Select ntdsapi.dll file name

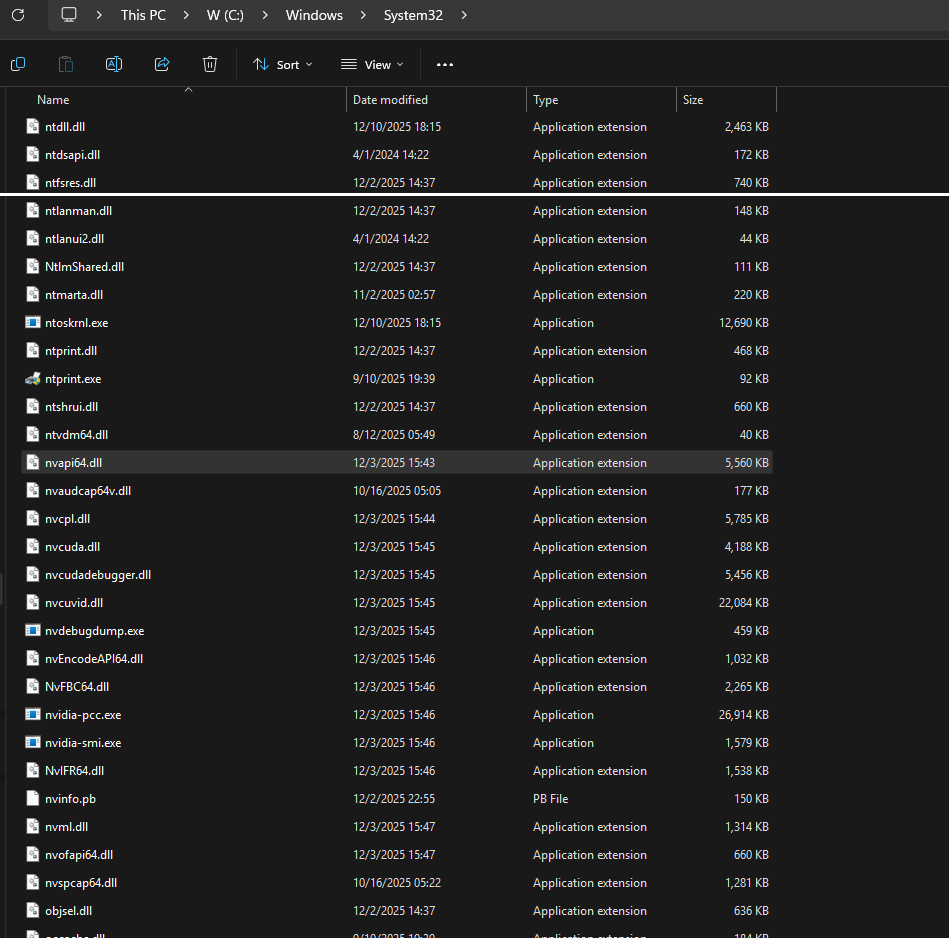tap(73, 155)
